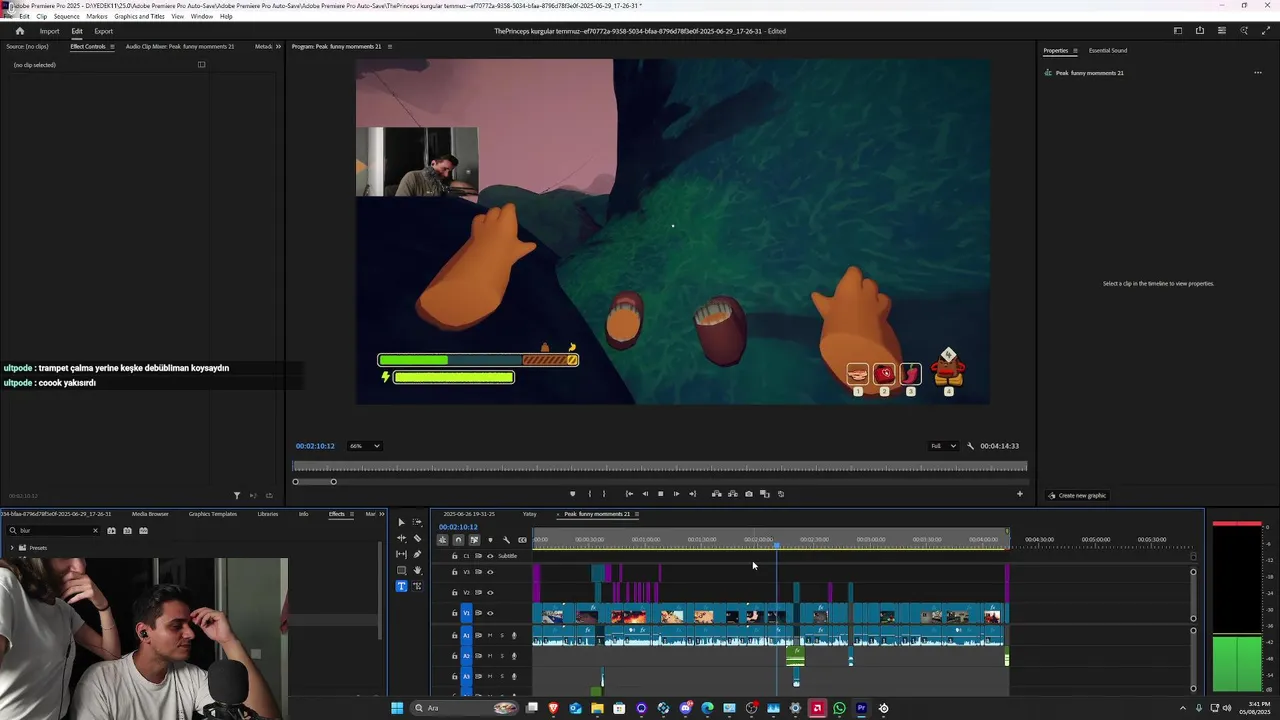The image size is (1280, 720).
Task: Hide the Subtitle caption track
Action: click(x=490, y=556)
